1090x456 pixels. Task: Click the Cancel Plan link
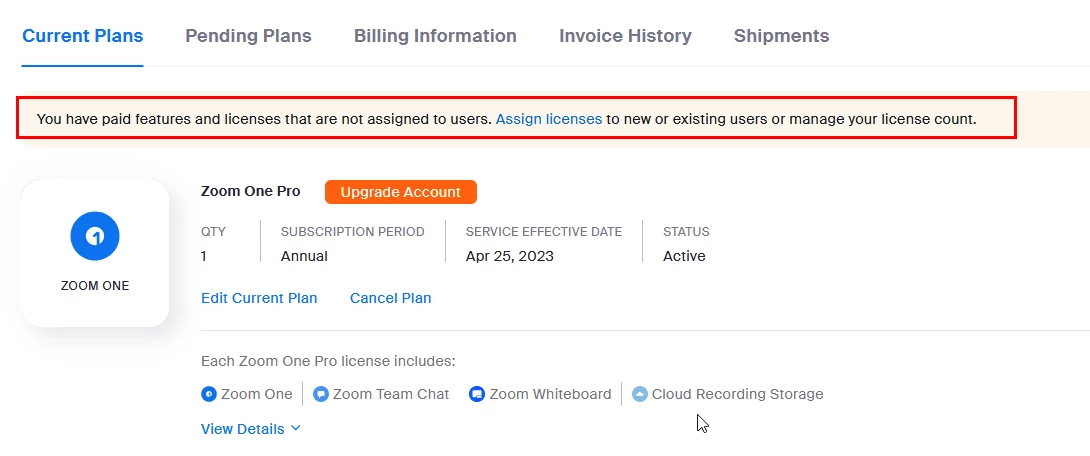click(390, 298)
